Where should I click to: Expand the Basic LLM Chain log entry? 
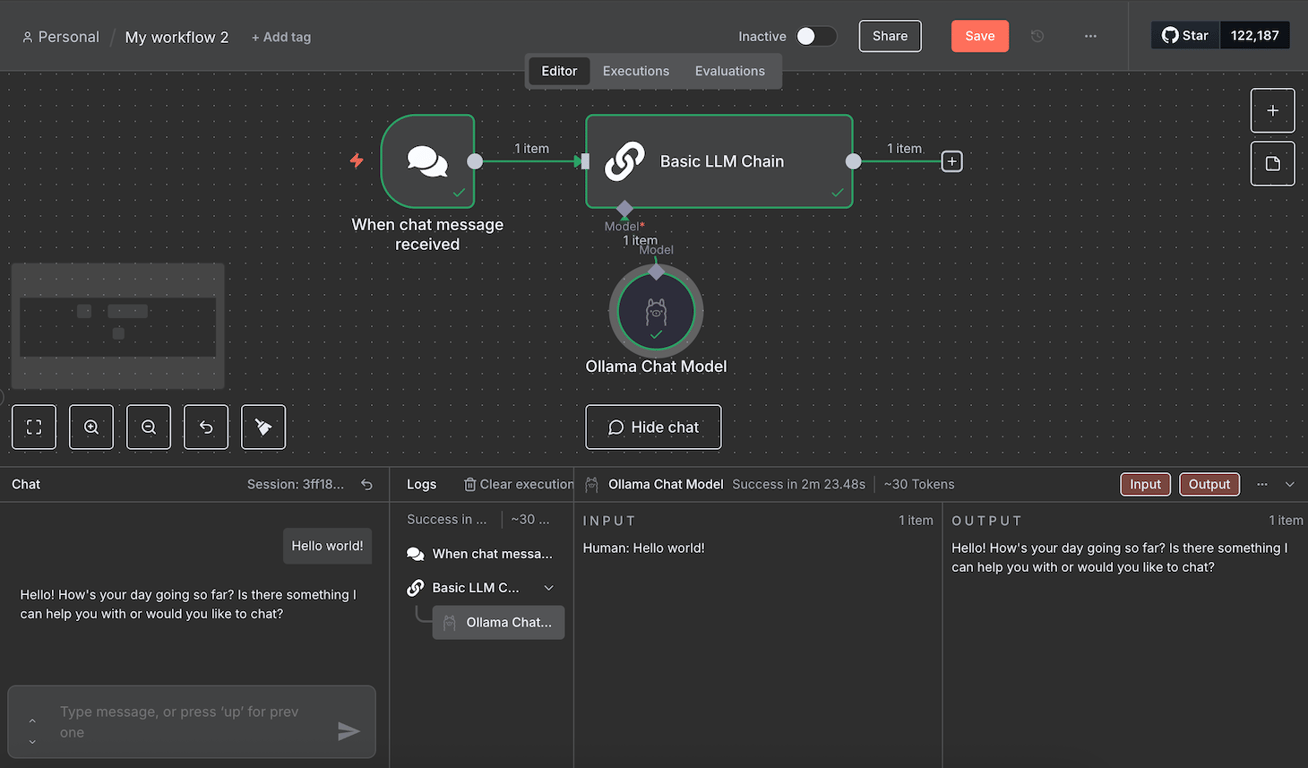[x=548, y=587]
